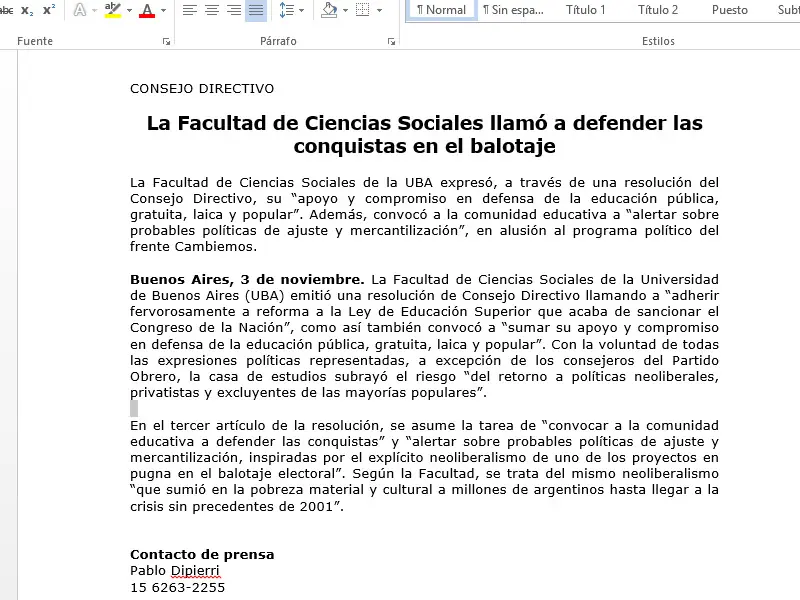Toggle justified text alignment
This screenshot has width=800, height=600.
coord(256,10)
